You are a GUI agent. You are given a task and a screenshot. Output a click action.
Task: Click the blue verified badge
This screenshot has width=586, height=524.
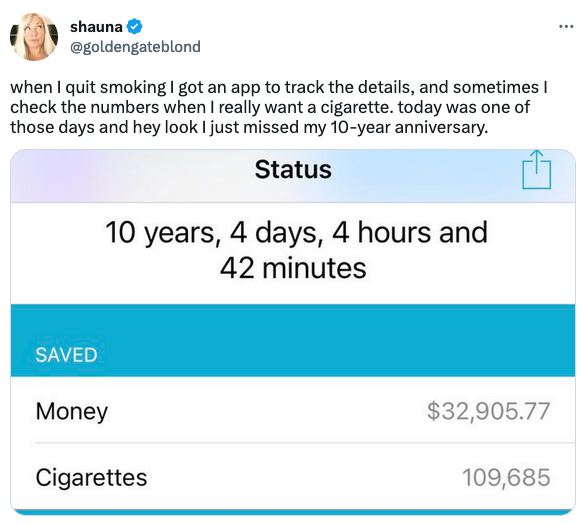coord(135,27)
